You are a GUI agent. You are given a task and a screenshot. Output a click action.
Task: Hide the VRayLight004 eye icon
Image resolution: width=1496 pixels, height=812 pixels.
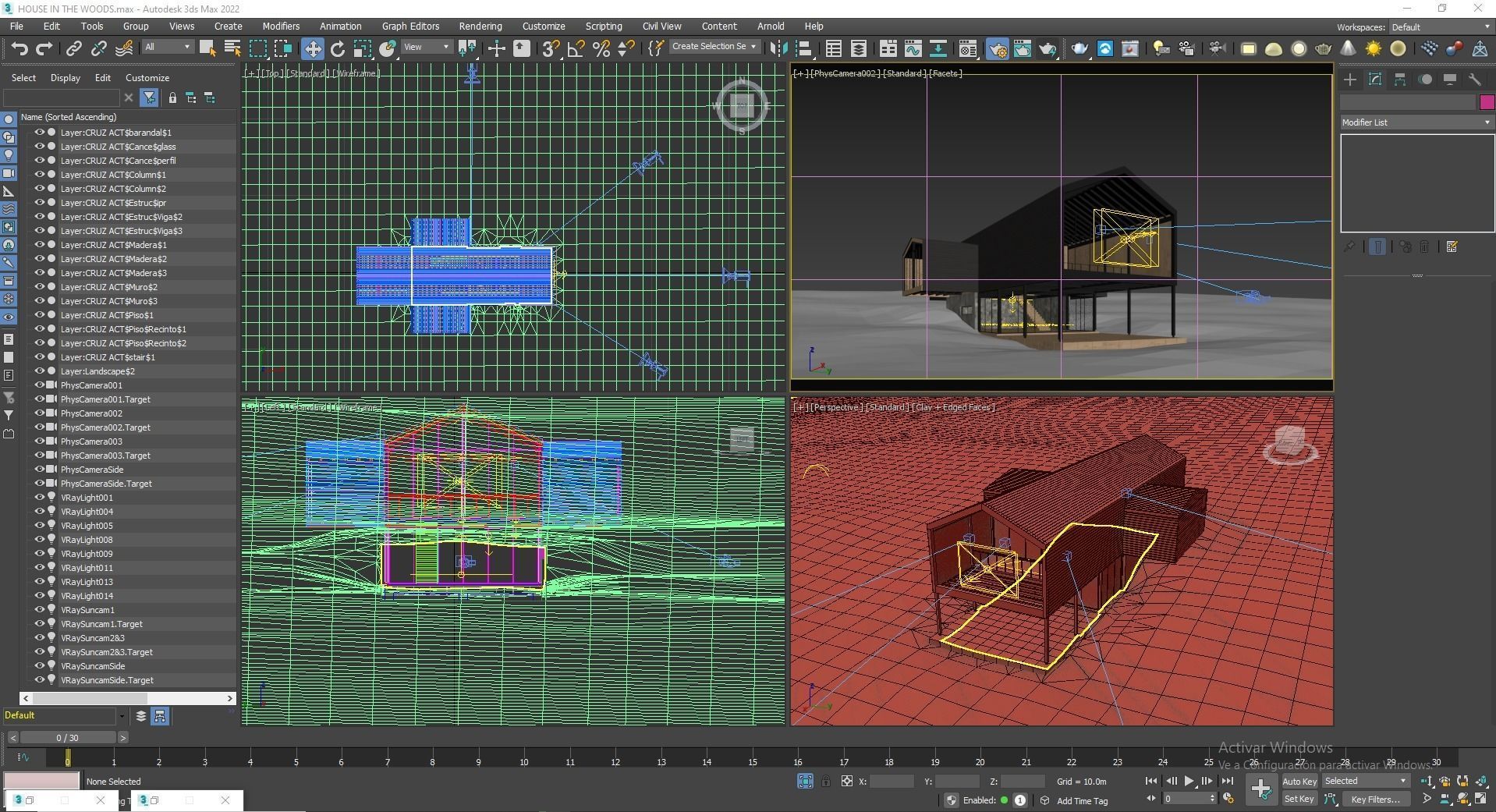click(x=39, y=512)
